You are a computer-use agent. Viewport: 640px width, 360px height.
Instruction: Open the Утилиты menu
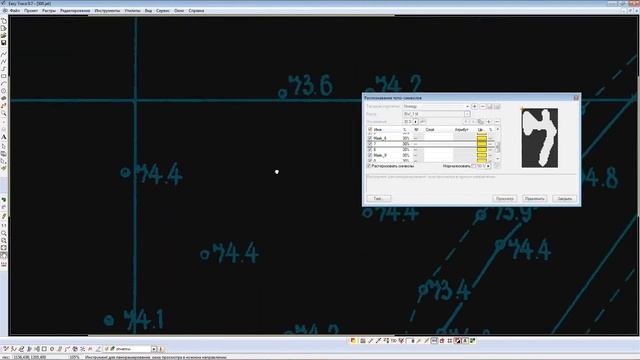pyautogui.click(x=132, y=11)
